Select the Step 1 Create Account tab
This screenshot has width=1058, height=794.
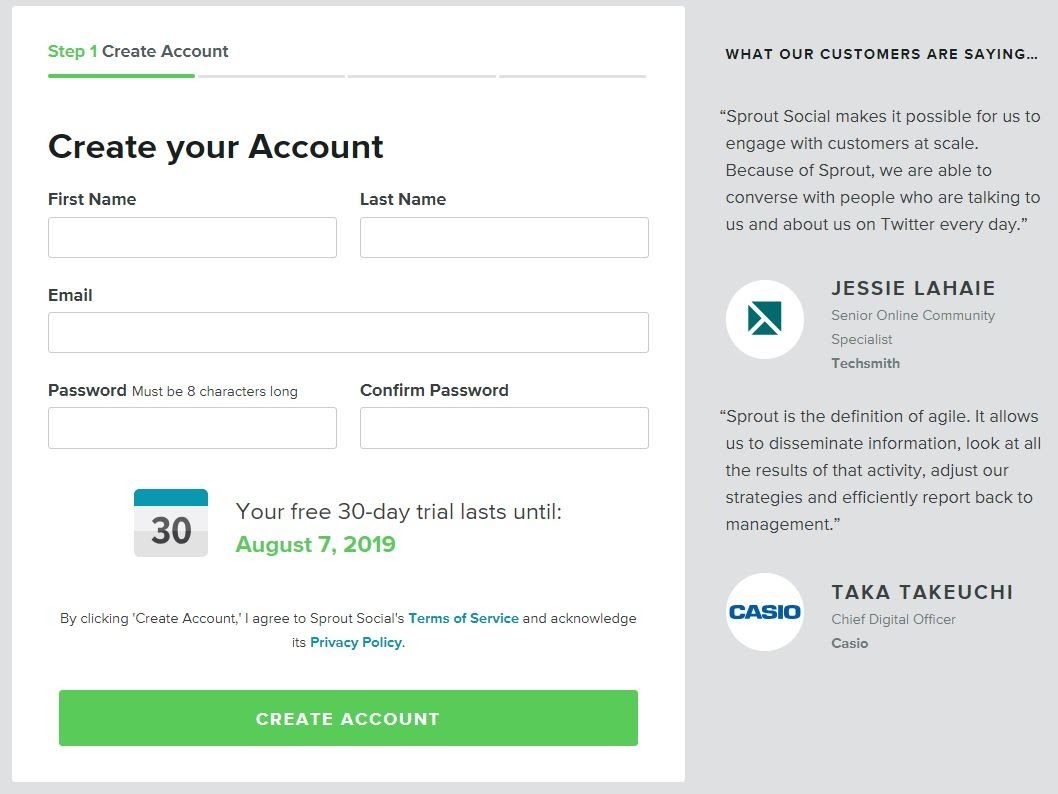point(138,52)
